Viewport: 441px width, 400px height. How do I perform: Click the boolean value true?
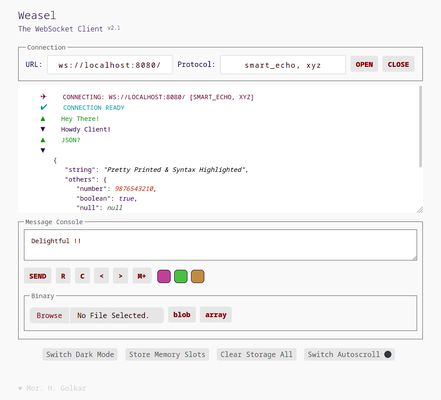point(127,198)
